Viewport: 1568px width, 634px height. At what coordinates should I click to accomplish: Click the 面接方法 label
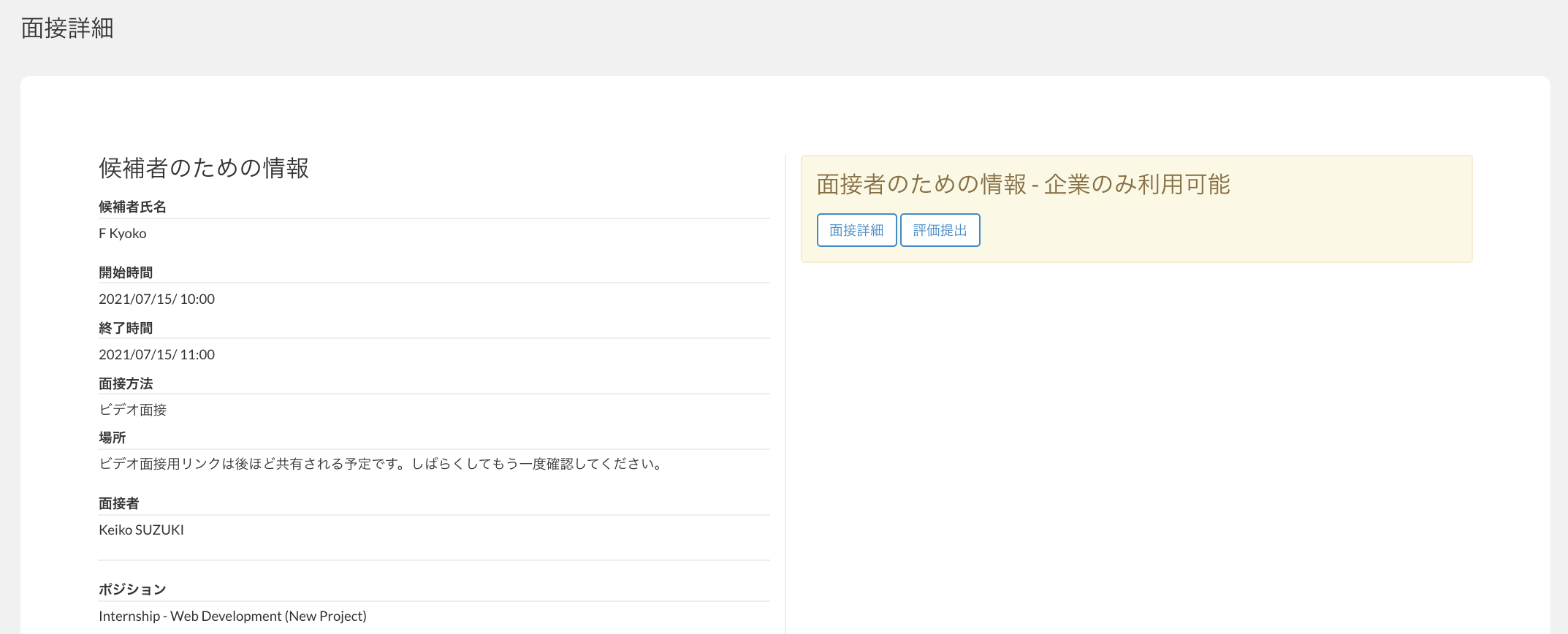pos(126,384)
